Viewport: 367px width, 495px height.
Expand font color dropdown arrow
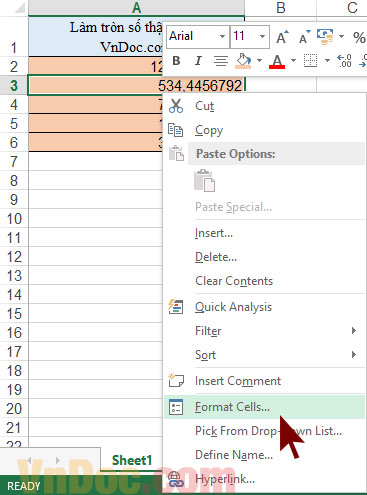[293, 61]
